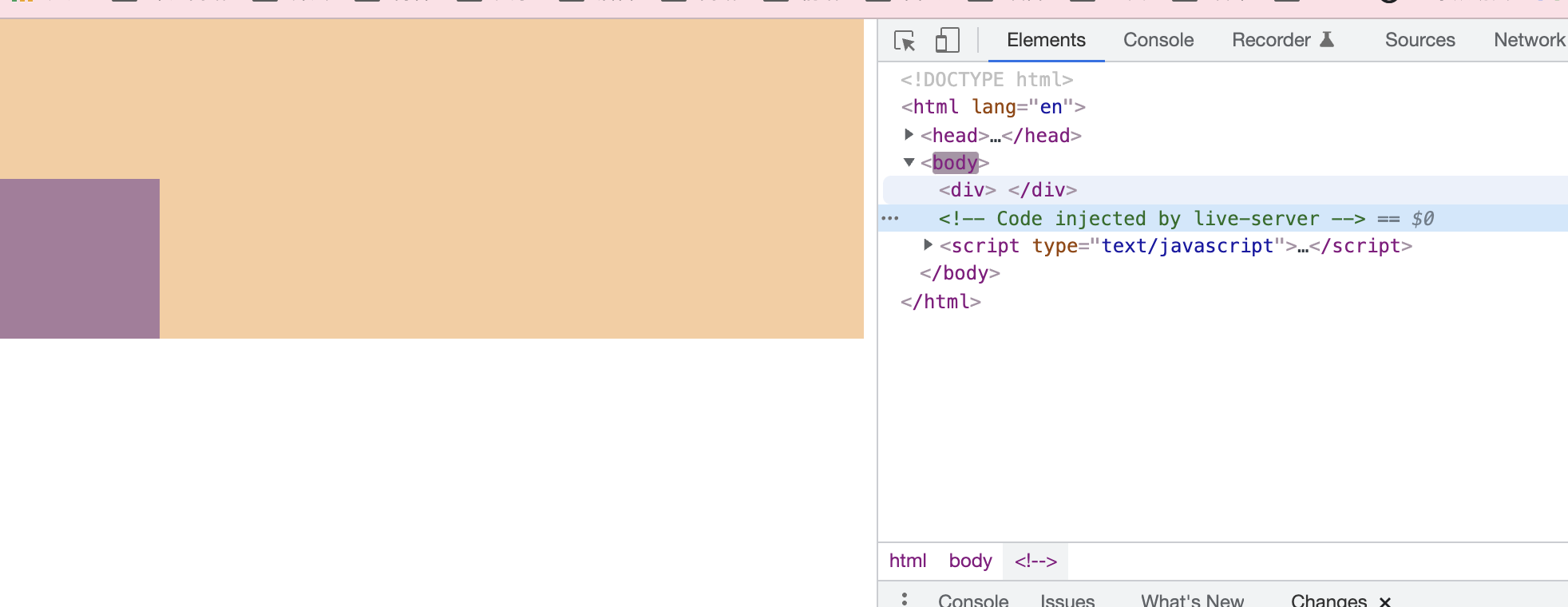Select the closing html tag line

point(940,302)
